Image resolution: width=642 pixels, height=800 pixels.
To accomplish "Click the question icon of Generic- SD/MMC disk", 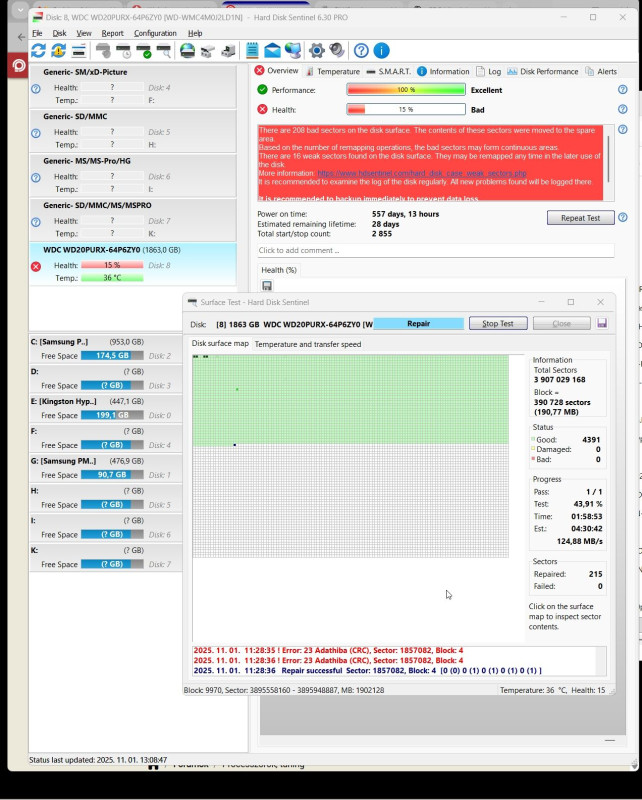I will pyautogui.click(x=36, y=133).
